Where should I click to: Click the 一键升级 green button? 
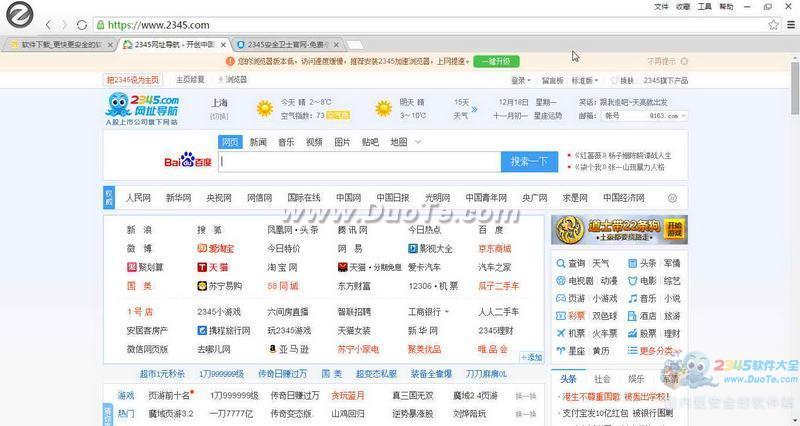(x=496, y=61)
